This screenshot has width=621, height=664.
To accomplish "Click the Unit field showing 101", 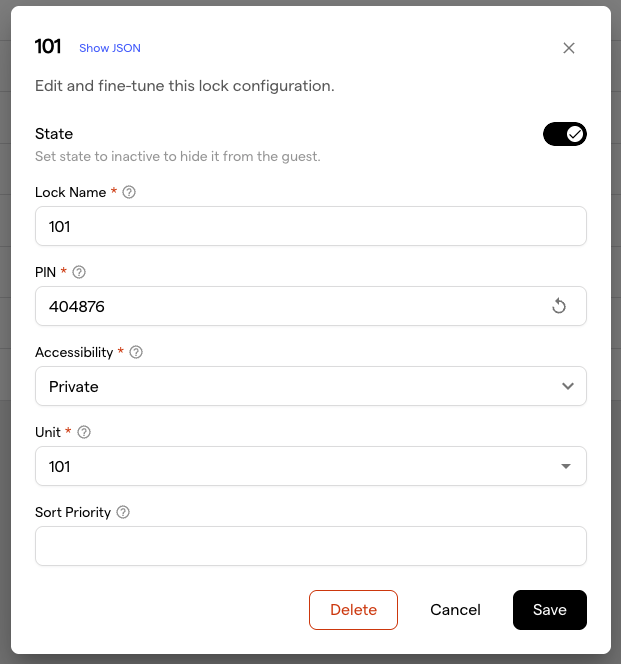I will pyautogui.click(x=290, y=466).
